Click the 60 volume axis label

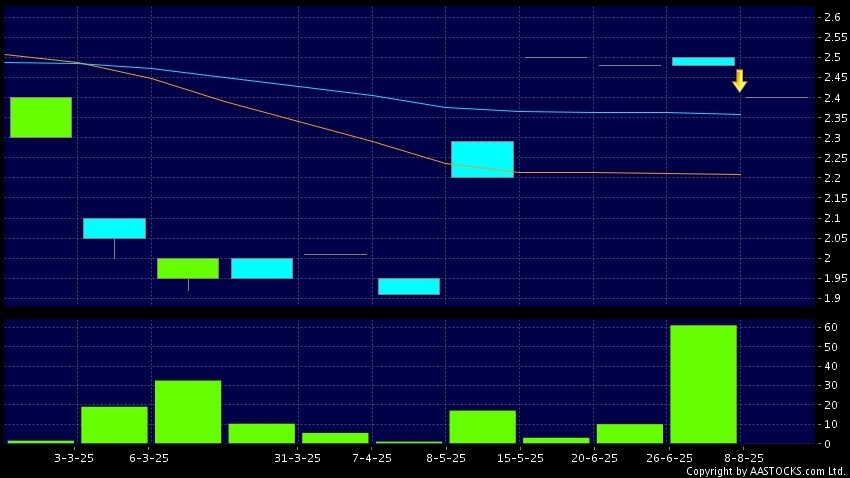click(830, 327)
